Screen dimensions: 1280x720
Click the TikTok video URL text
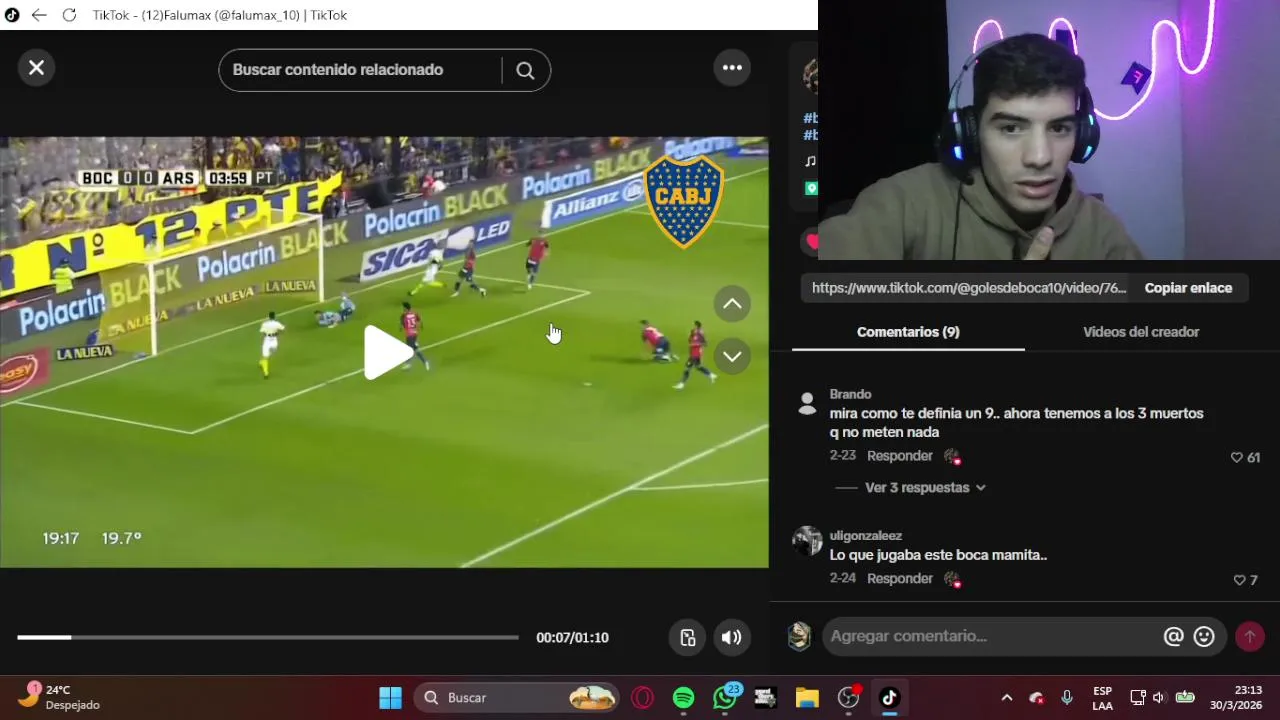click(x=968, y=288)
